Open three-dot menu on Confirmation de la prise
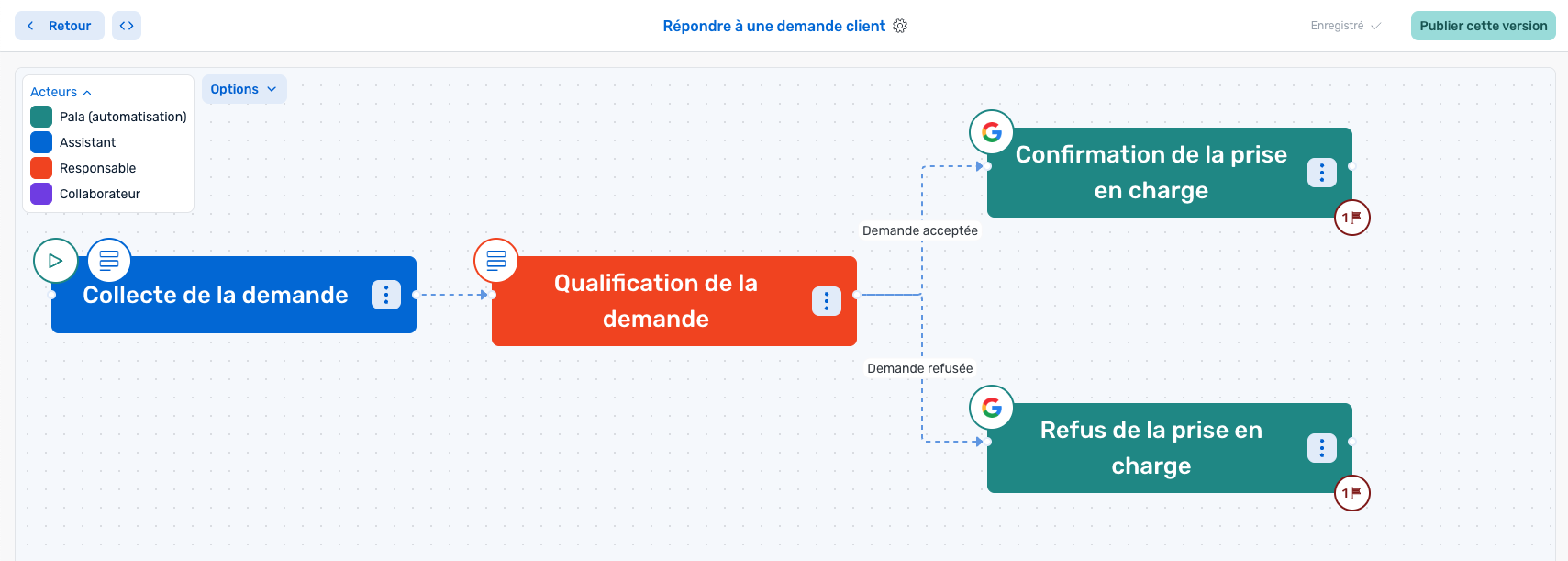1568x561 pixels. click(x=1322, y=173)
